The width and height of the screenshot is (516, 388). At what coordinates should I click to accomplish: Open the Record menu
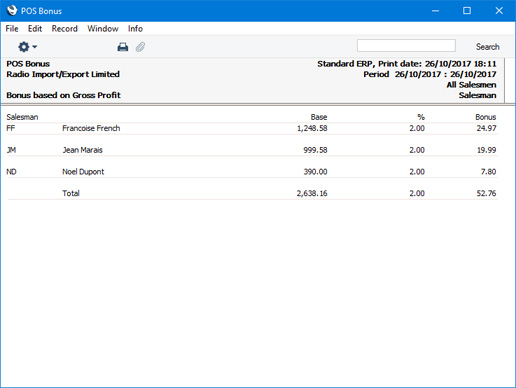[64, 29]
